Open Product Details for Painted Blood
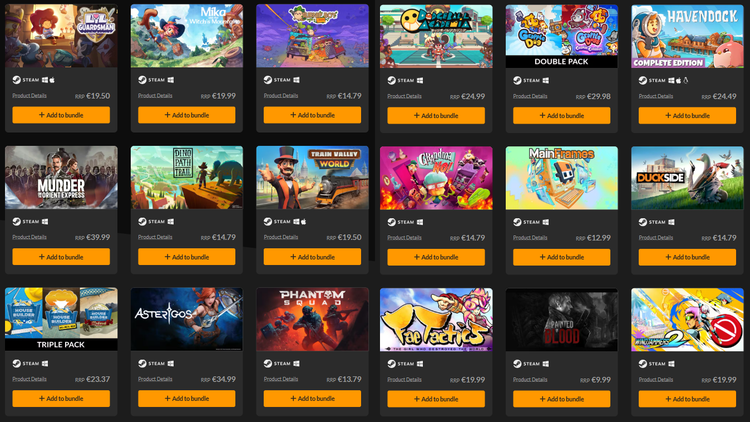 tap(530, 380)
